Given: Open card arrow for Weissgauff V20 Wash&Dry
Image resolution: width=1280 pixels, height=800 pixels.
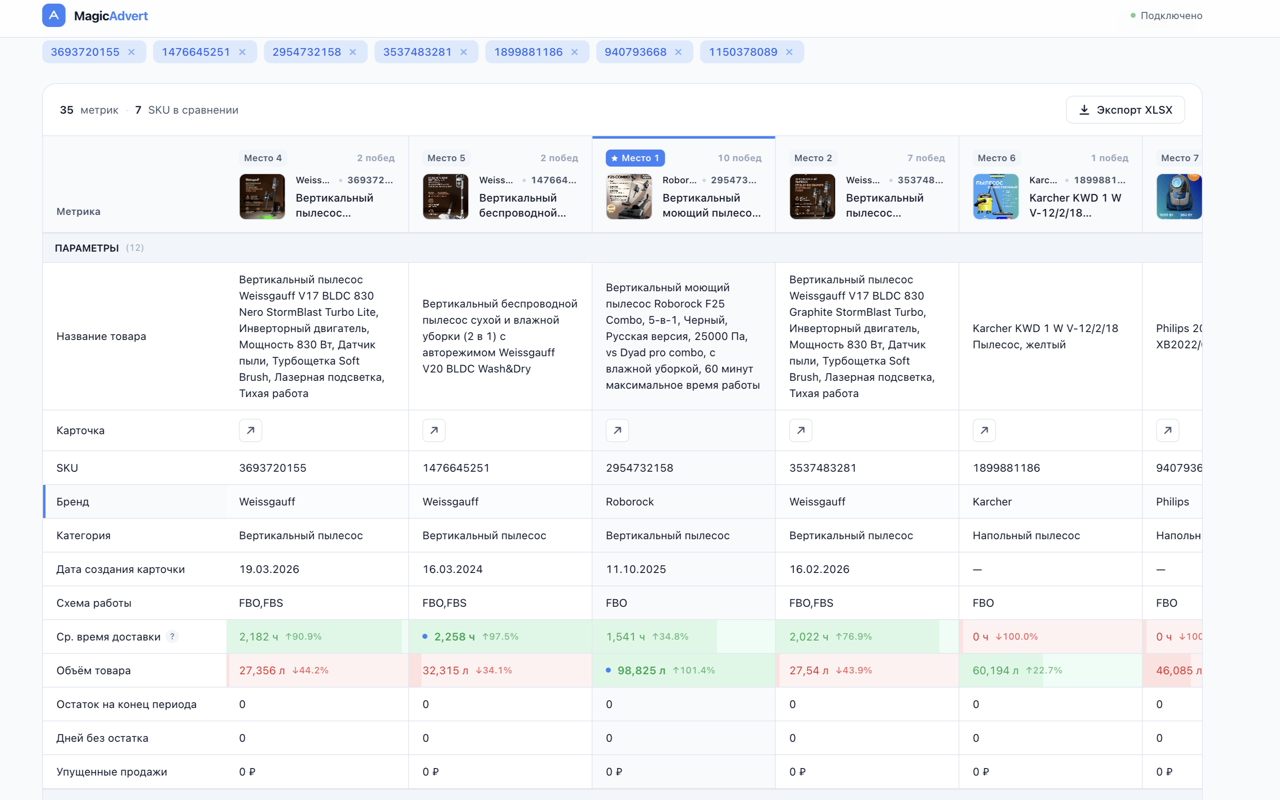Looking at the screenshot, I should coord(434,430).
